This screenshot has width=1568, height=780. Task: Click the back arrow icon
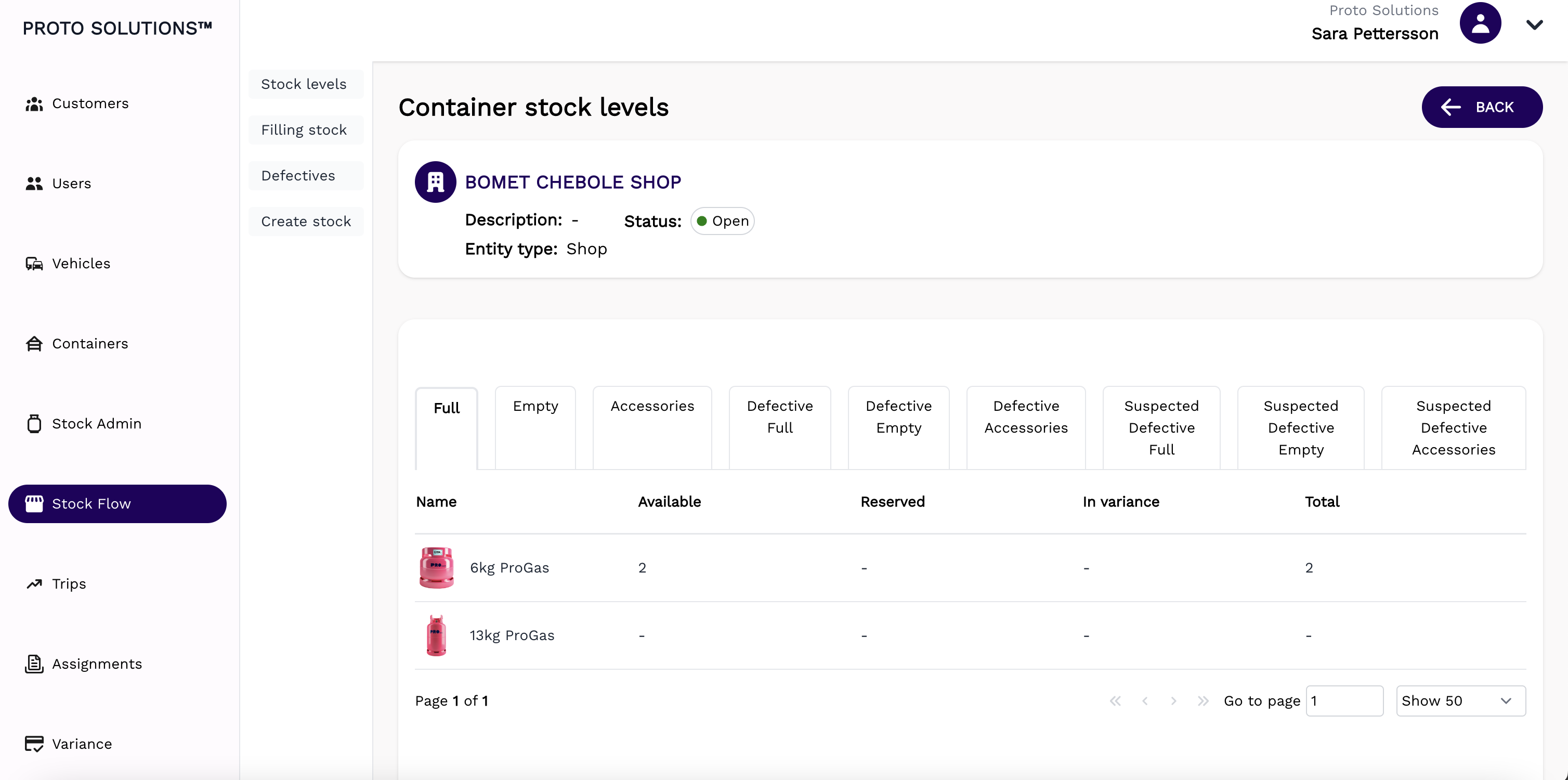(x=1451, y=107)
